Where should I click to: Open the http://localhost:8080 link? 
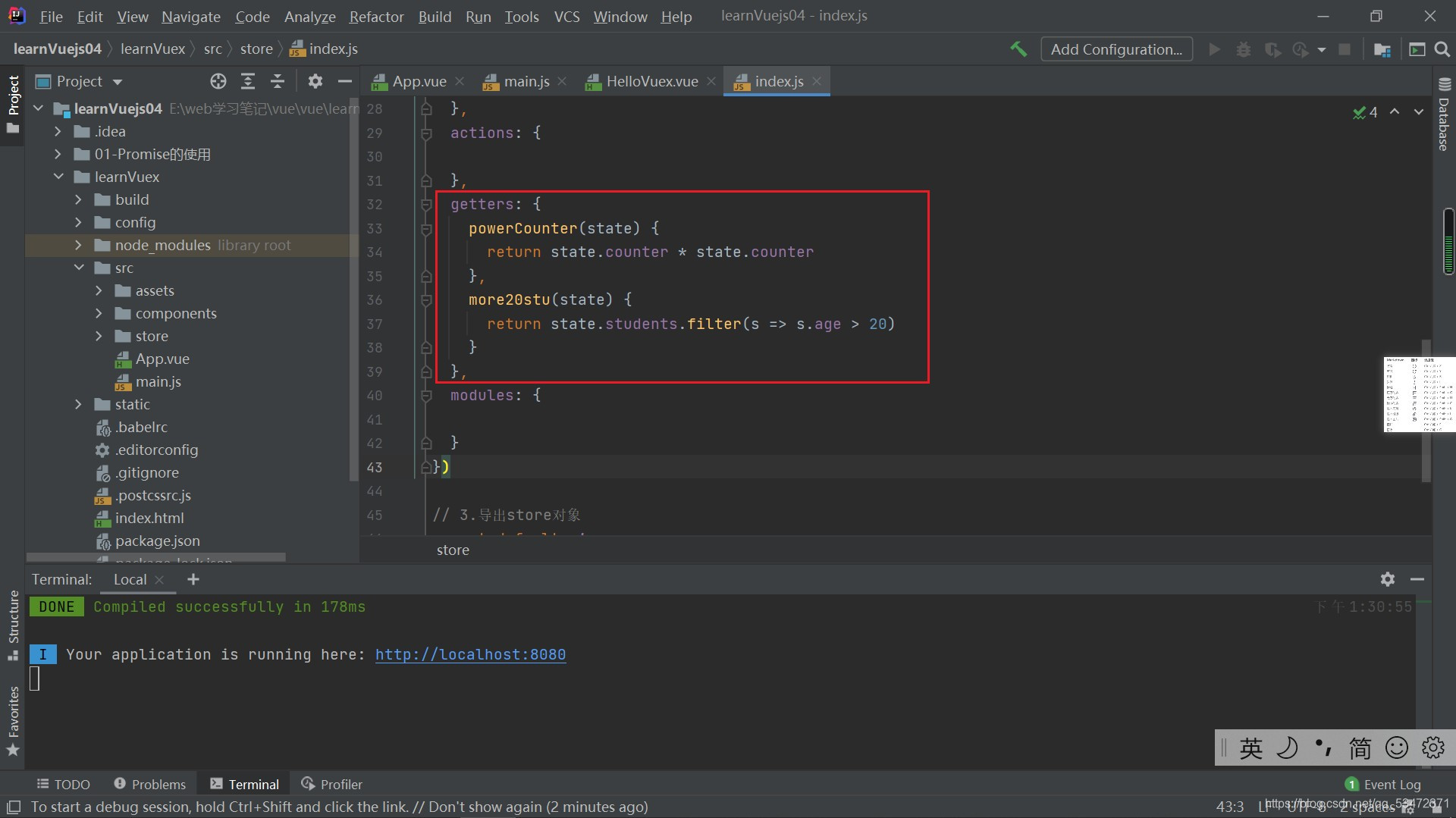click(470, 654)
